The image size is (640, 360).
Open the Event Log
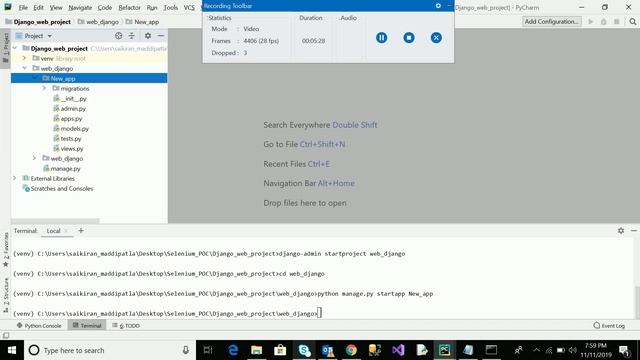(609, 326)
